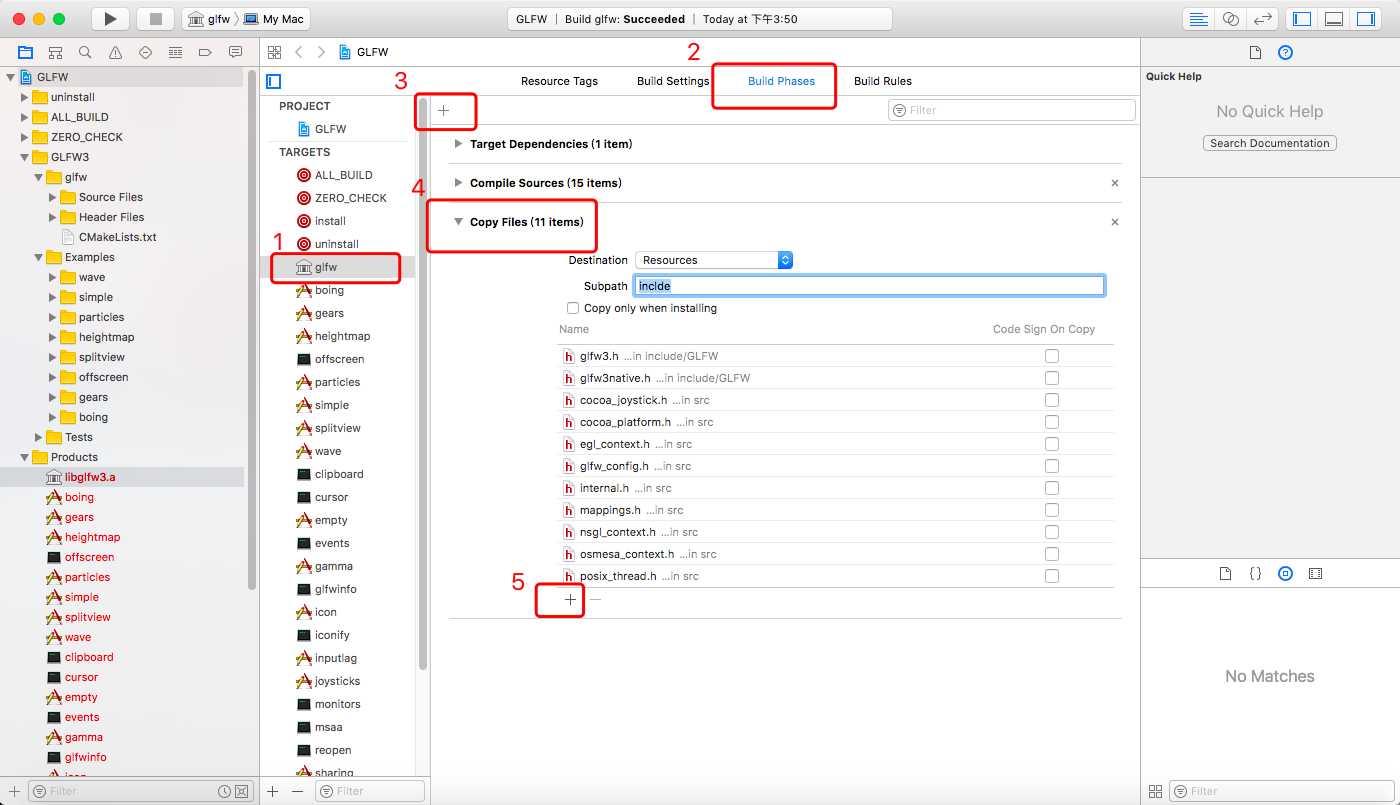This screenshot has width=1400, height=805.
Task: Delete the Copy Files phase
Action: pos(1115,222)
